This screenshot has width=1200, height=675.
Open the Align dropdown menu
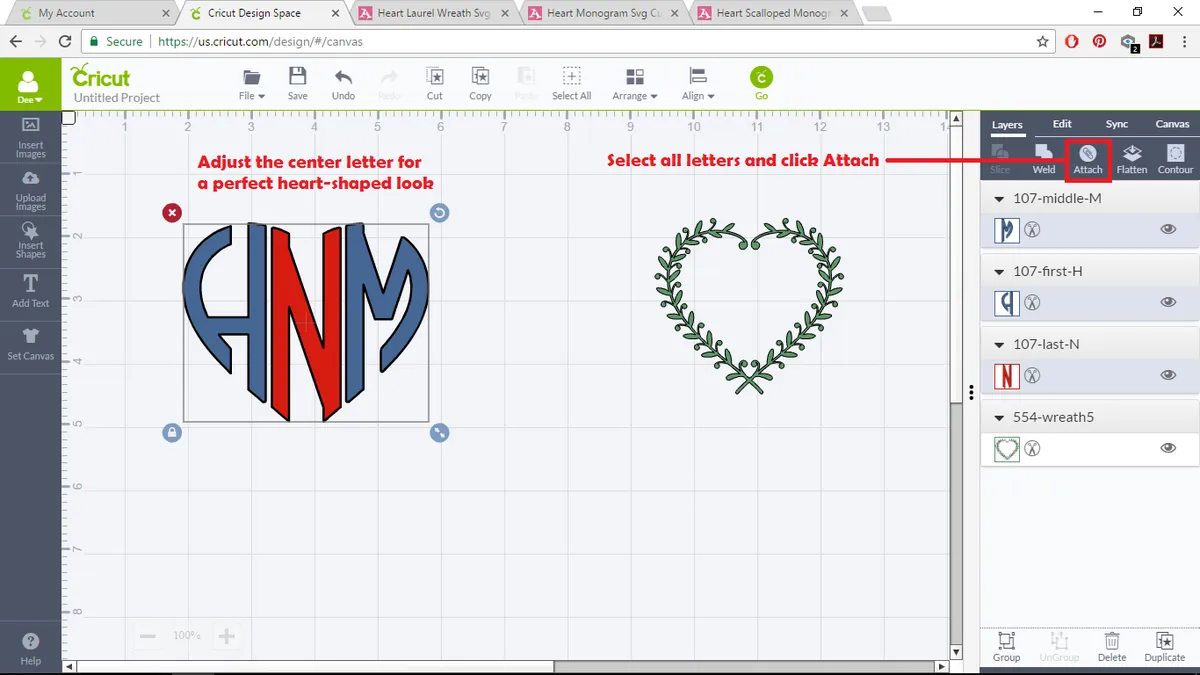(698, 84)
